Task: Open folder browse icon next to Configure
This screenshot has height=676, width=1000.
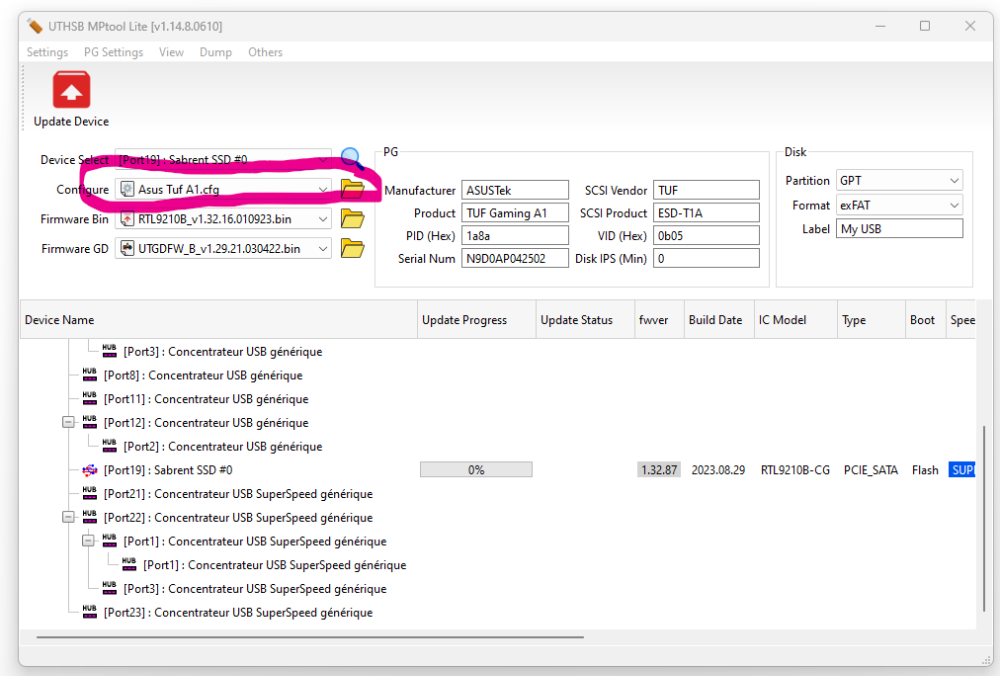Action: click(352, 189)
